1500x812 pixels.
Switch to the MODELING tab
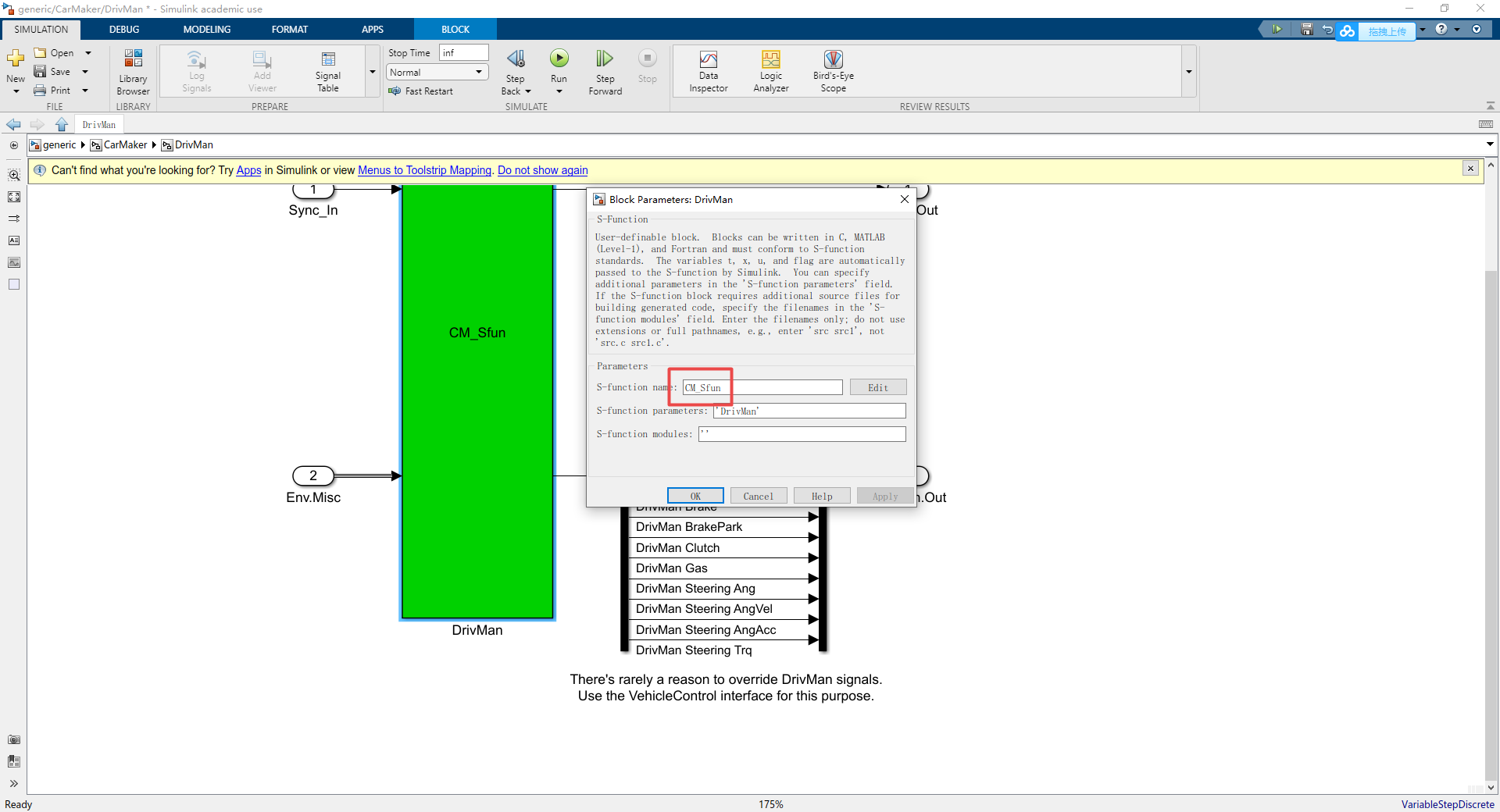tap(207, 30)
